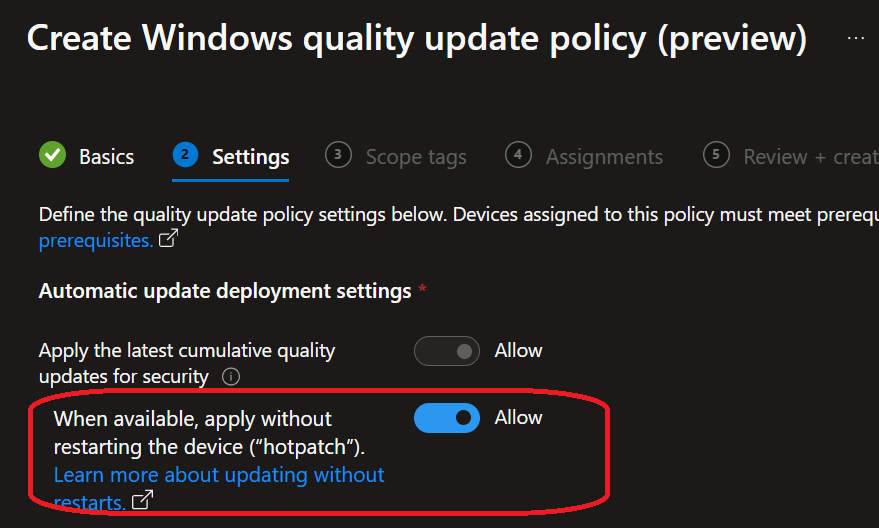Screen dimensions: 879x528
Task: Open "Learn more about updating without restarts" link
Action: click(218, 474)
